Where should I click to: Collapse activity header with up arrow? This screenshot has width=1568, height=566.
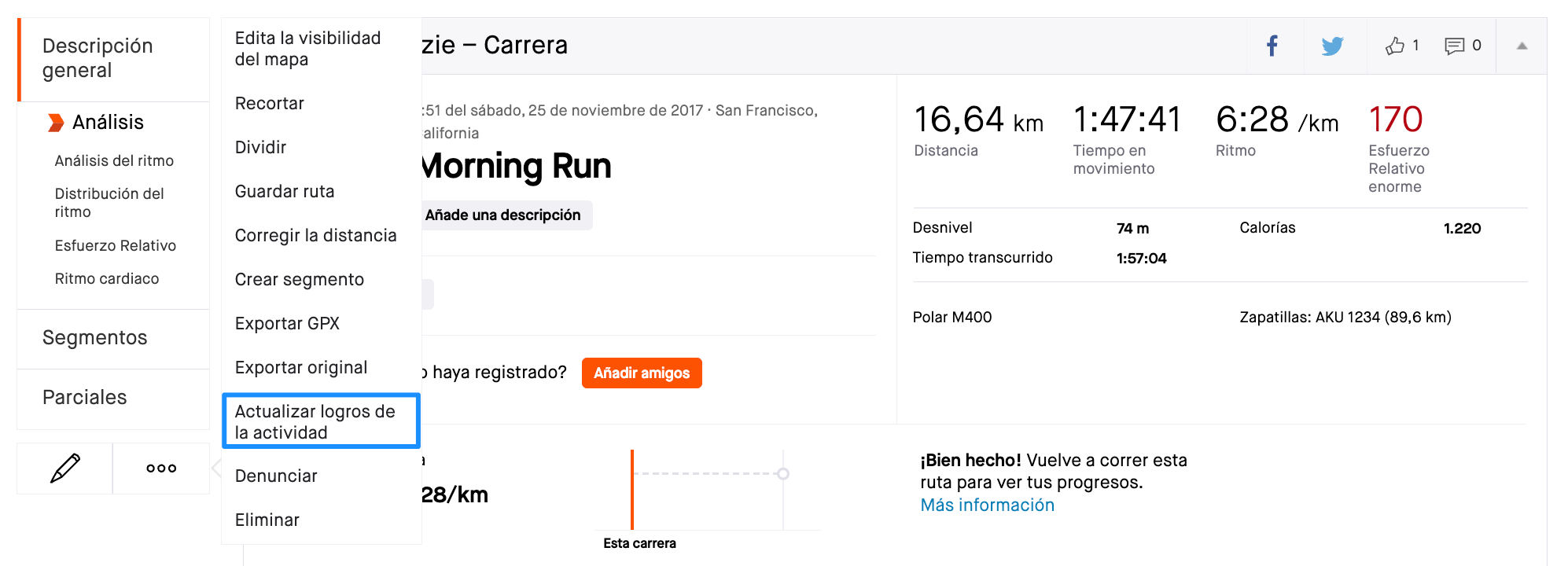click(1522, 46)
